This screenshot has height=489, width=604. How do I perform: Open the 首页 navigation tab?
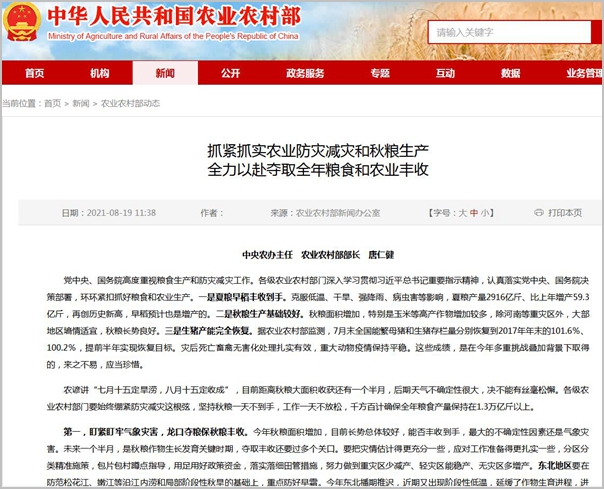click(x=35, y=74)
